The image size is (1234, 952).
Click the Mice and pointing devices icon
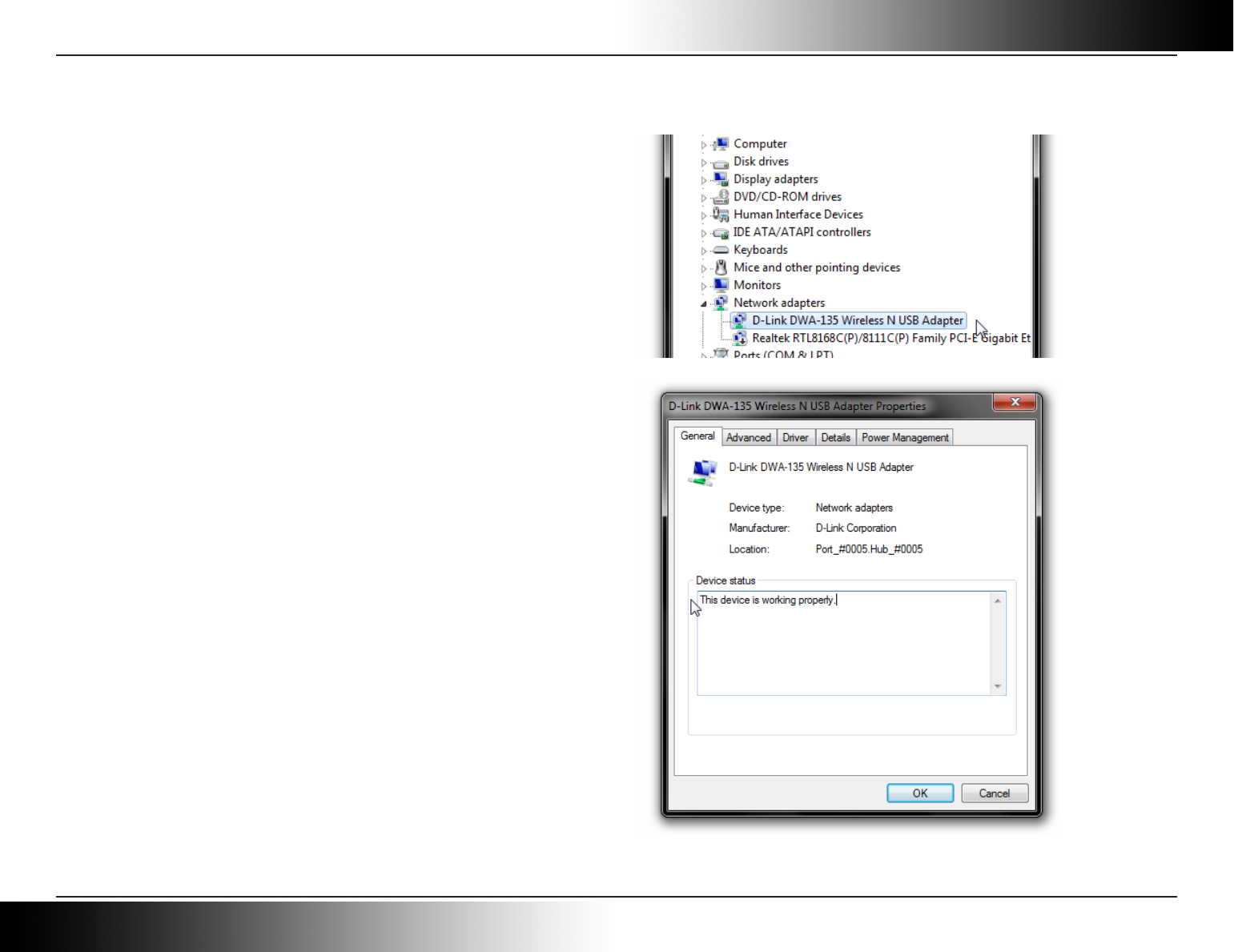pos(721,267)
